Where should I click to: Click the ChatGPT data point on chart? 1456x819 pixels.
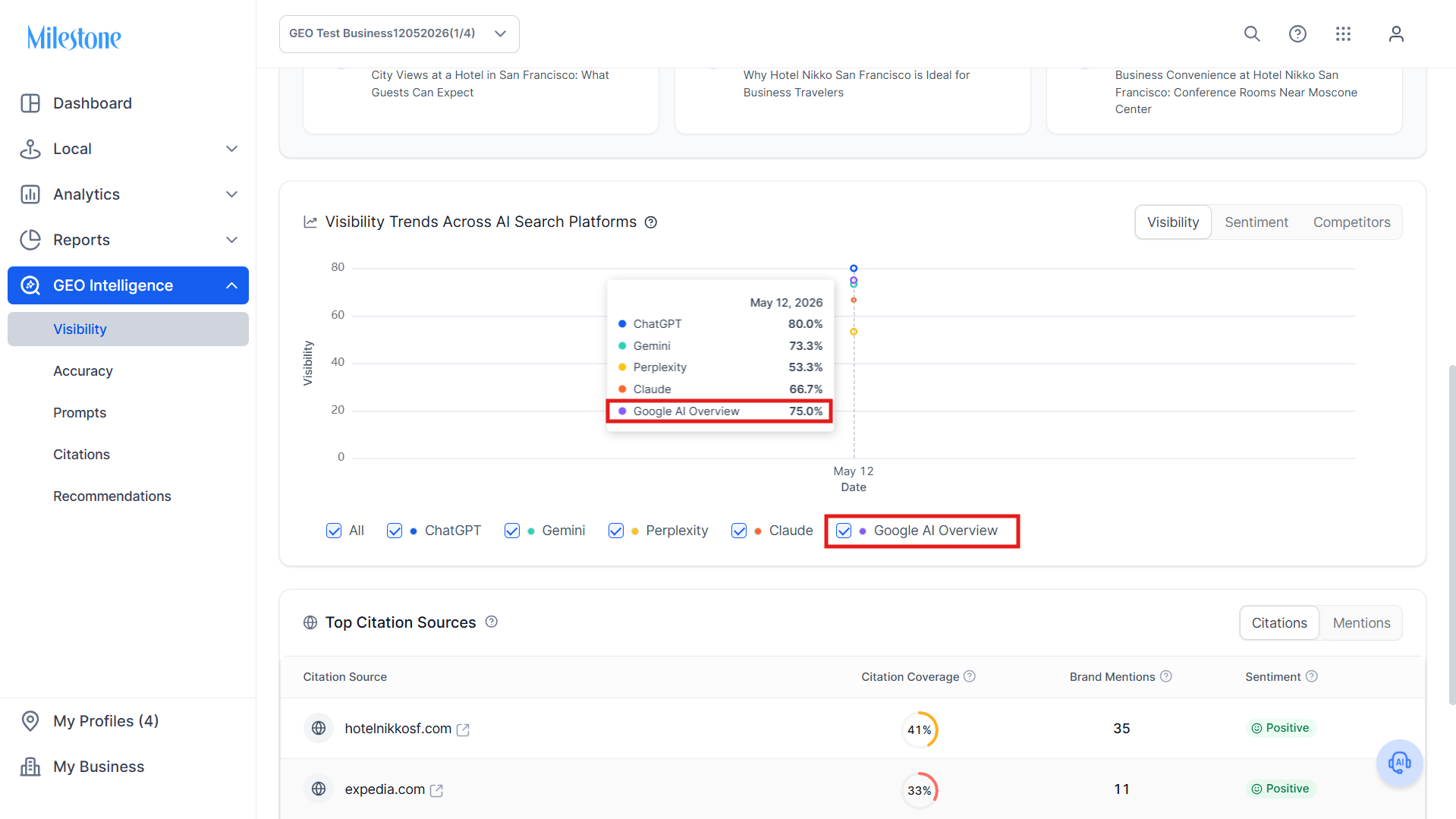(854, 269)
